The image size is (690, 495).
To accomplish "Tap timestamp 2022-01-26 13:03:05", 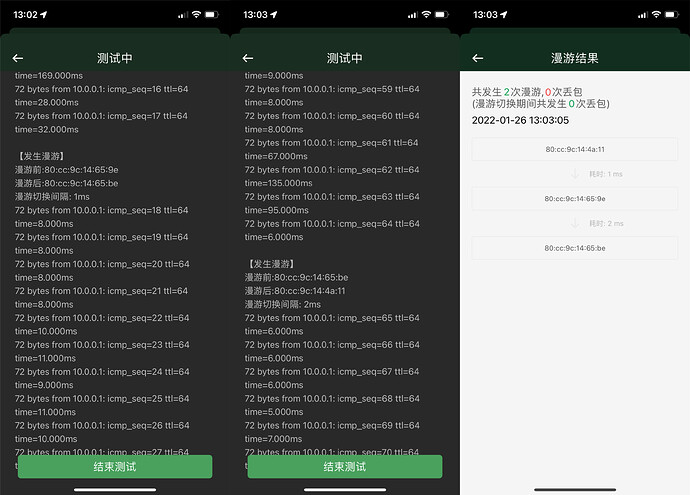I will click(x=520, y=120).
